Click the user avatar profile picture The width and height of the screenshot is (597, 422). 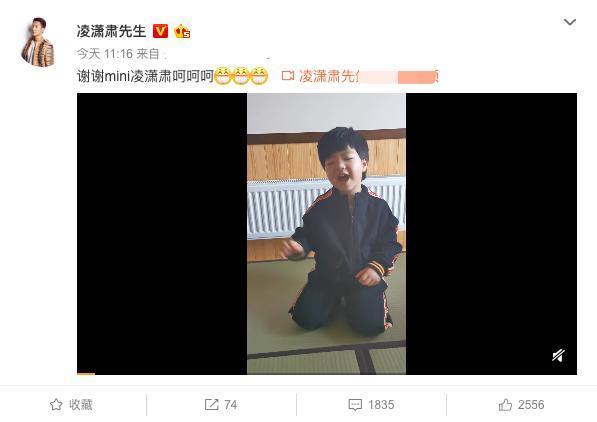[38, 42]
